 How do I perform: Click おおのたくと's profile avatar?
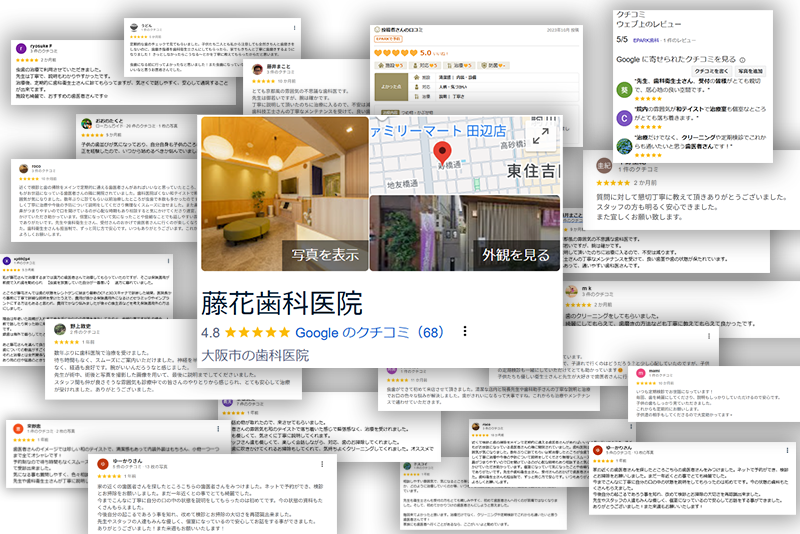[86, 123]
